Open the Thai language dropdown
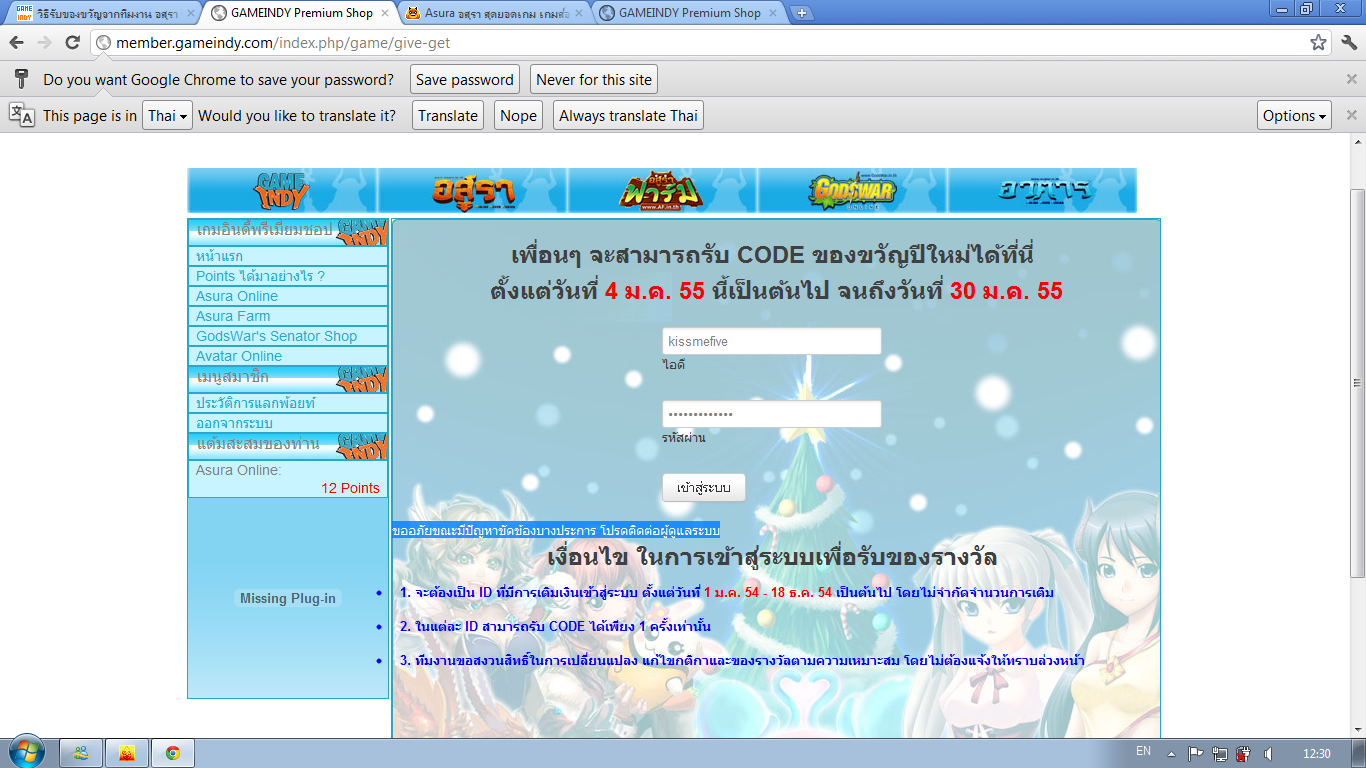 coord(167,116)
